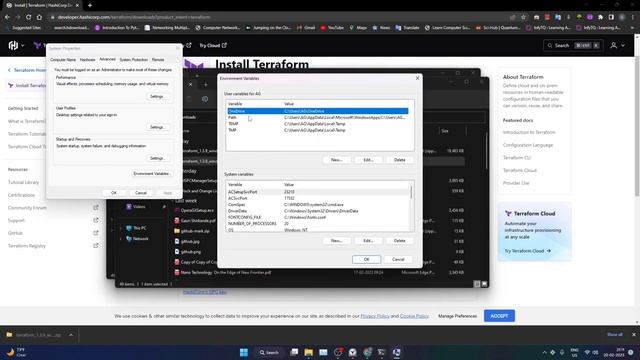Go back in browser
640x360 pixels.
(x=7, y=17)
